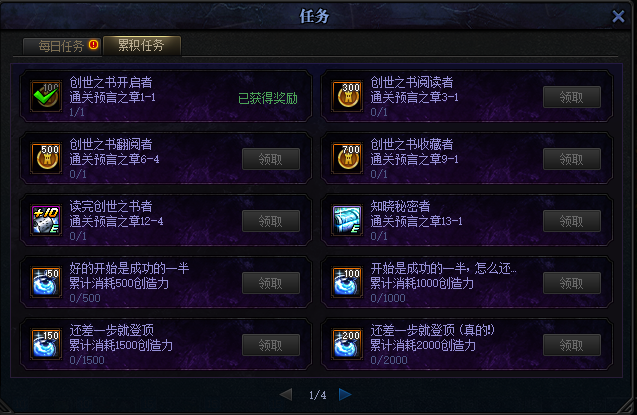The image size is (637, 415).
Task: Click the 300 gold coin reward icon
Action: pyautogui.click(x=347, y=96)
